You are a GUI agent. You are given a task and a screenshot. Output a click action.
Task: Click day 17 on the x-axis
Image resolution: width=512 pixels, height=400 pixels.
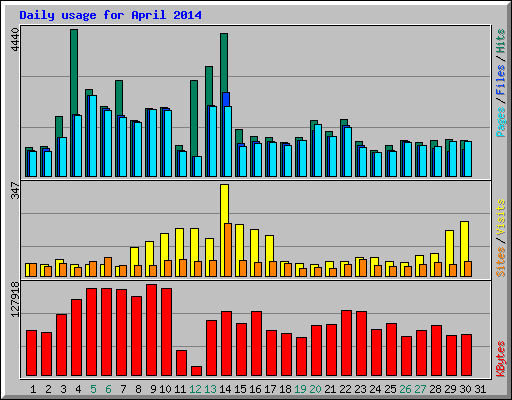[270, 389]
